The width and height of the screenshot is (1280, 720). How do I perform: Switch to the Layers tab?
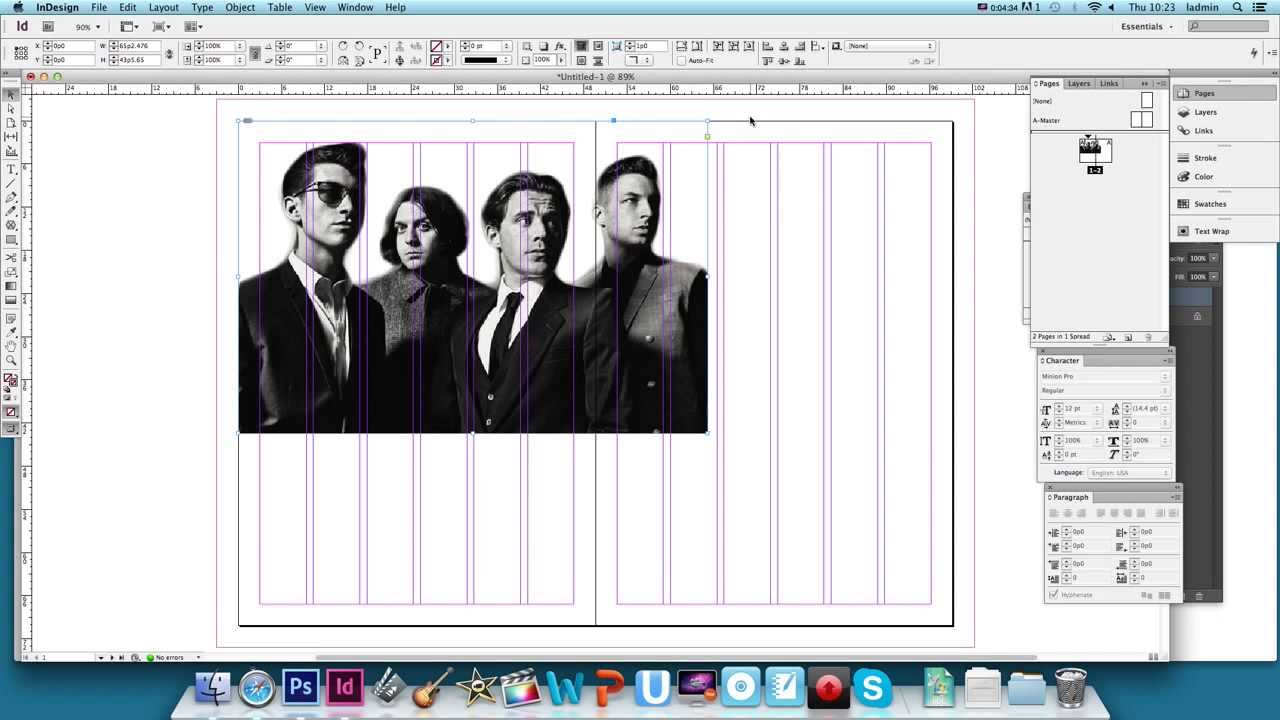1079,84
